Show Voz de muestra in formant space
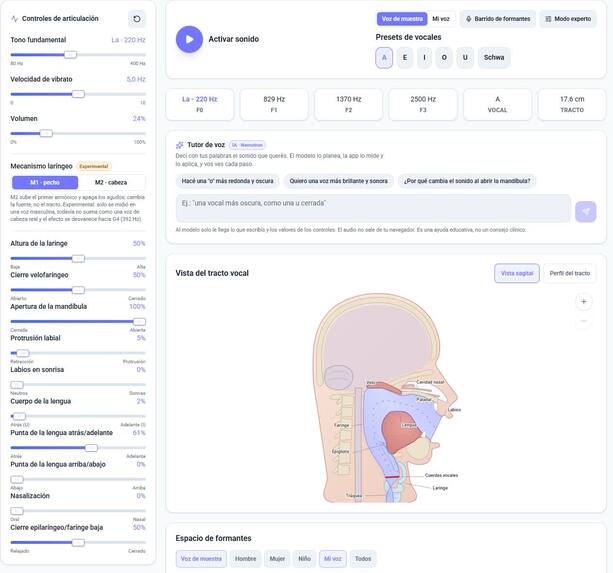The image size is (613, 573). [x=201, y=559]
